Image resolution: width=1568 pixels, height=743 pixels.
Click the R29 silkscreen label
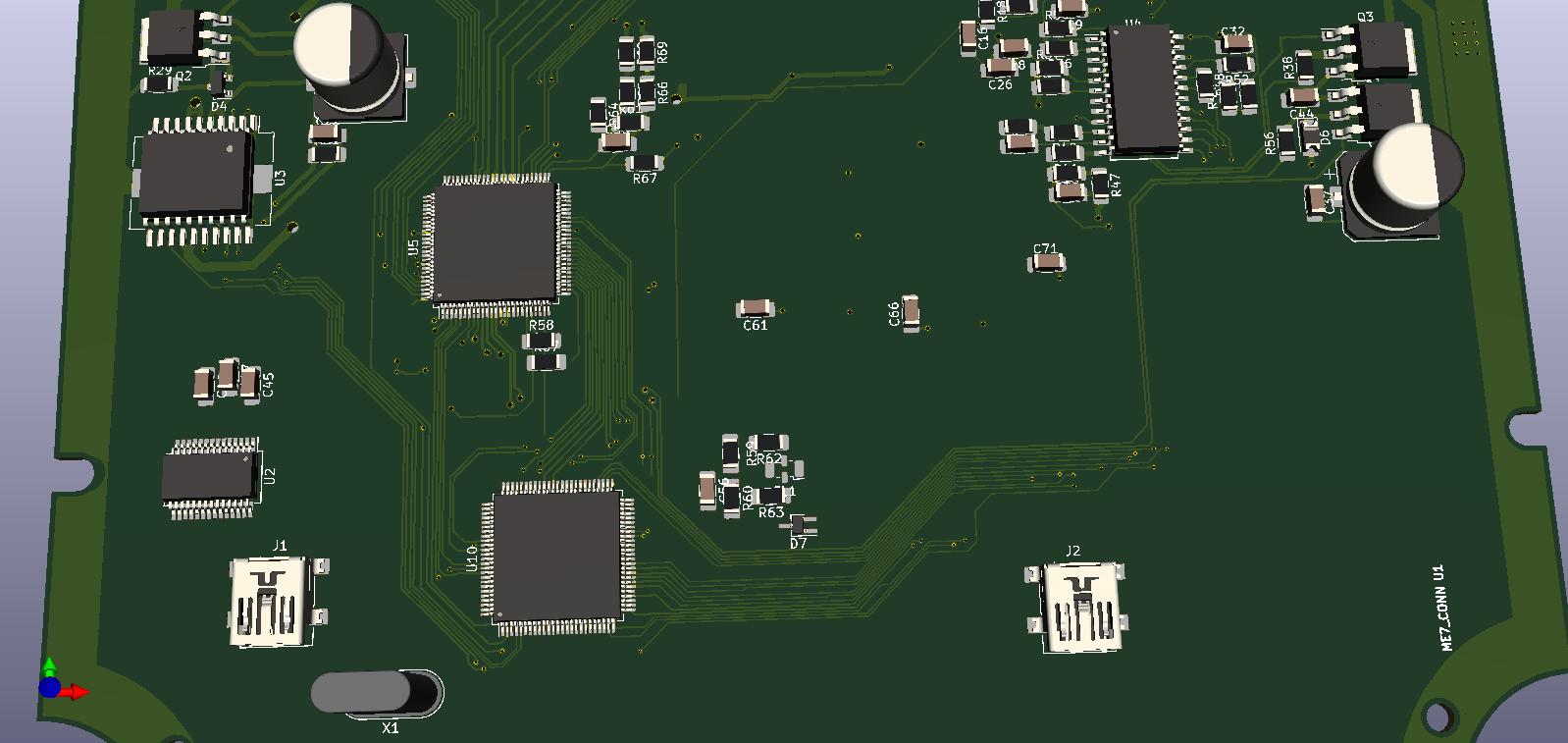(x=159, y=71)
